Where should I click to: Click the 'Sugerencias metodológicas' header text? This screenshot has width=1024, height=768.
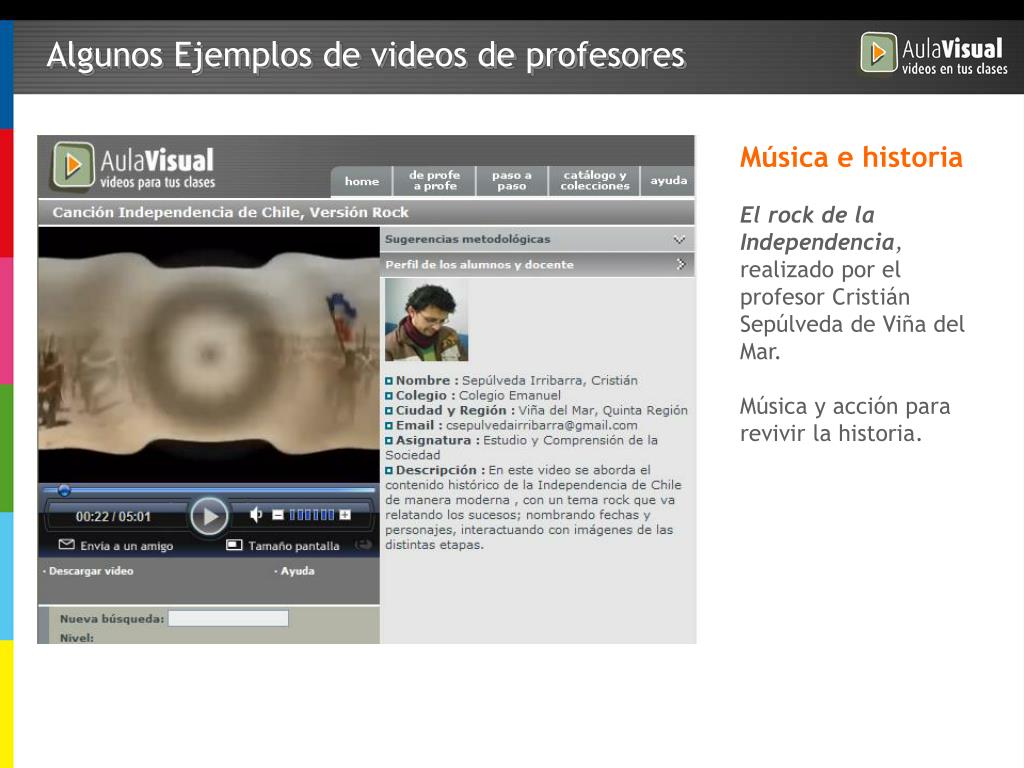tap(468, 239)
